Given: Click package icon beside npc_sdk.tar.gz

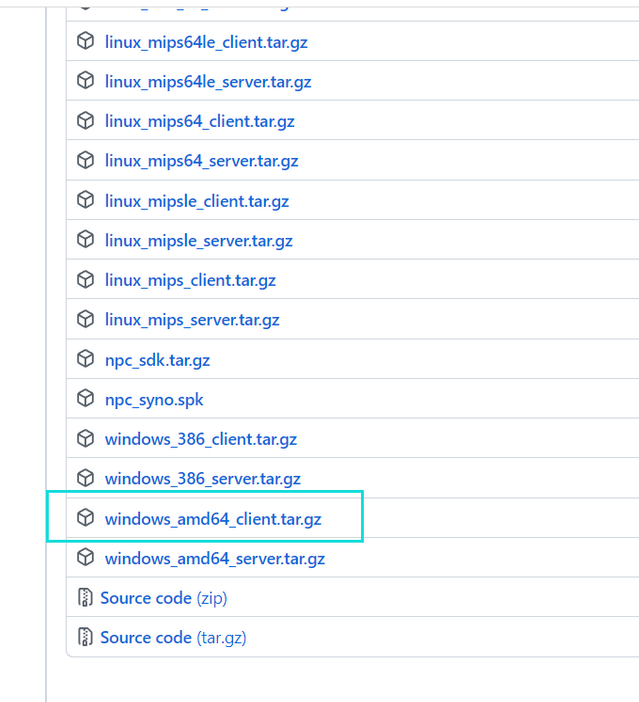Looking at the screenshot, I should [x=86, y=359].
